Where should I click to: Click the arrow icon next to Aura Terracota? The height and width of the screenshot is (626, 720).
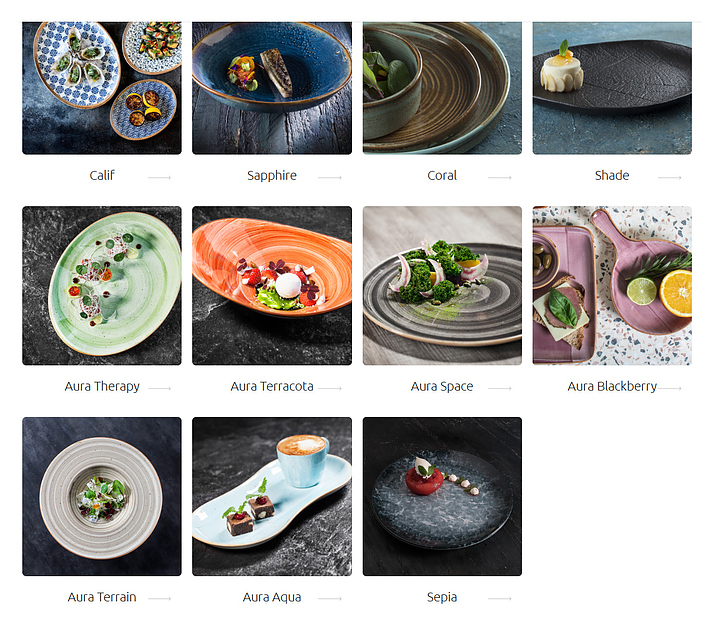pos(330,388)
